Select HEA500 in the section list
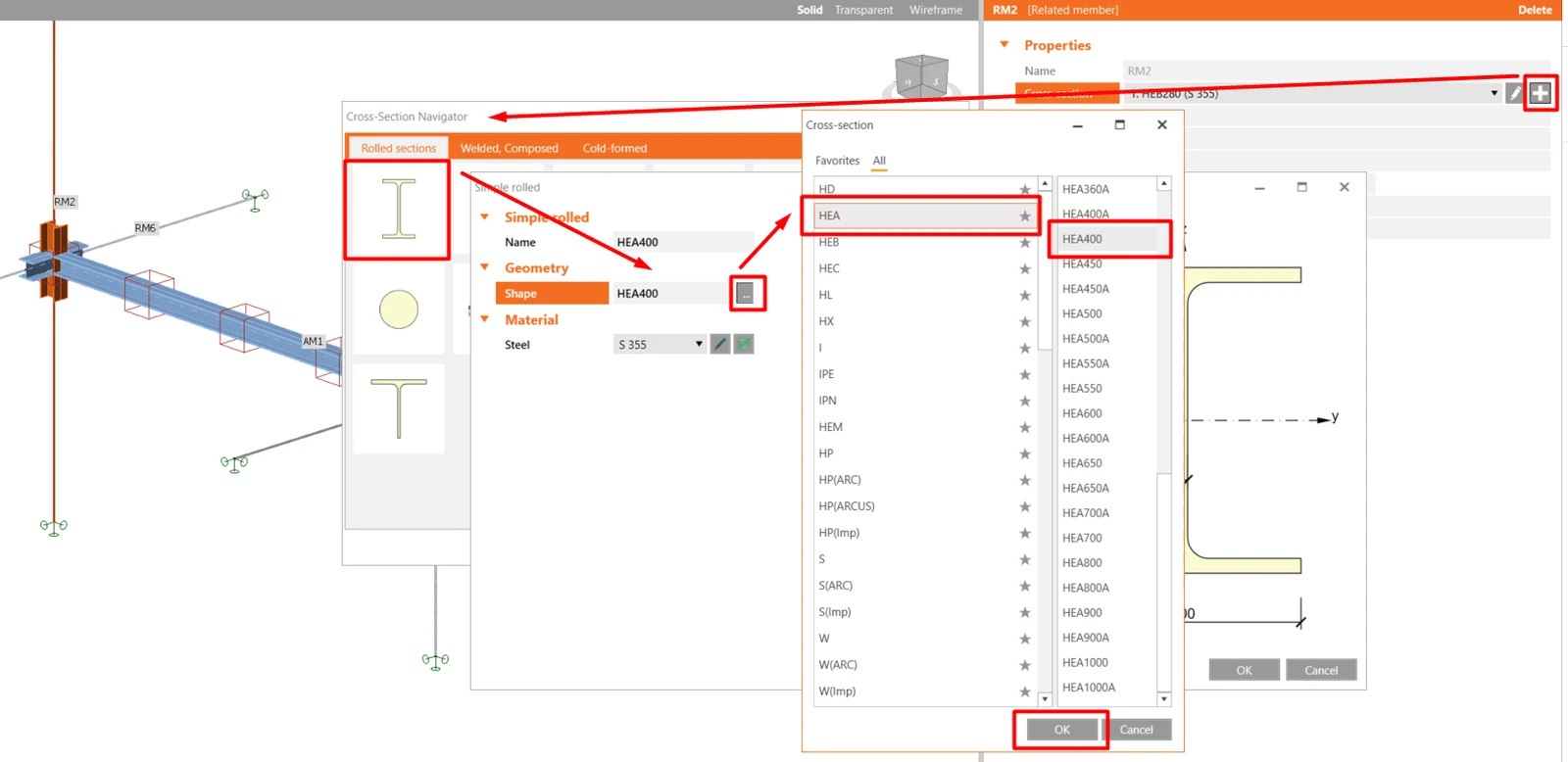The width and height of the screenshot is (1568, 762). (x=1082, y=313)
